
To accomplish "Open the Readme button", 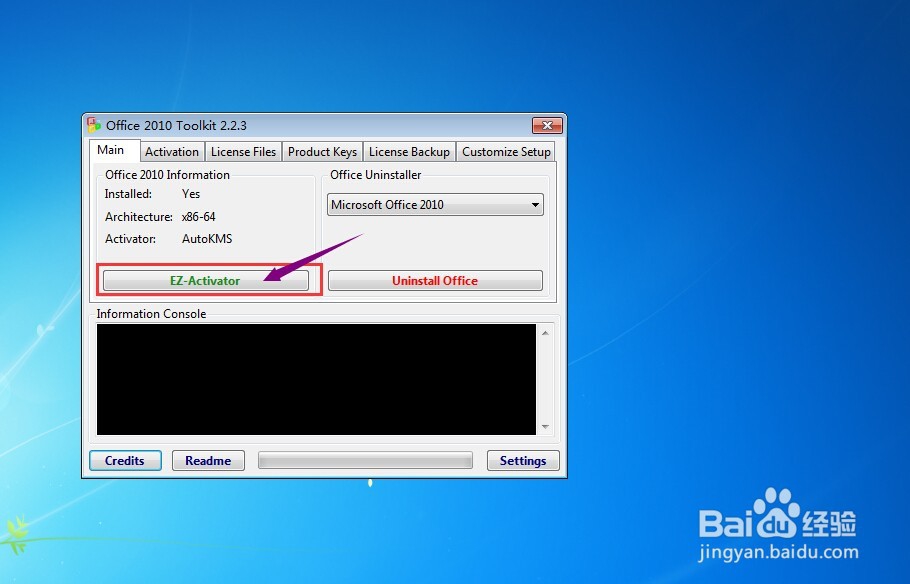I will 208,460.
